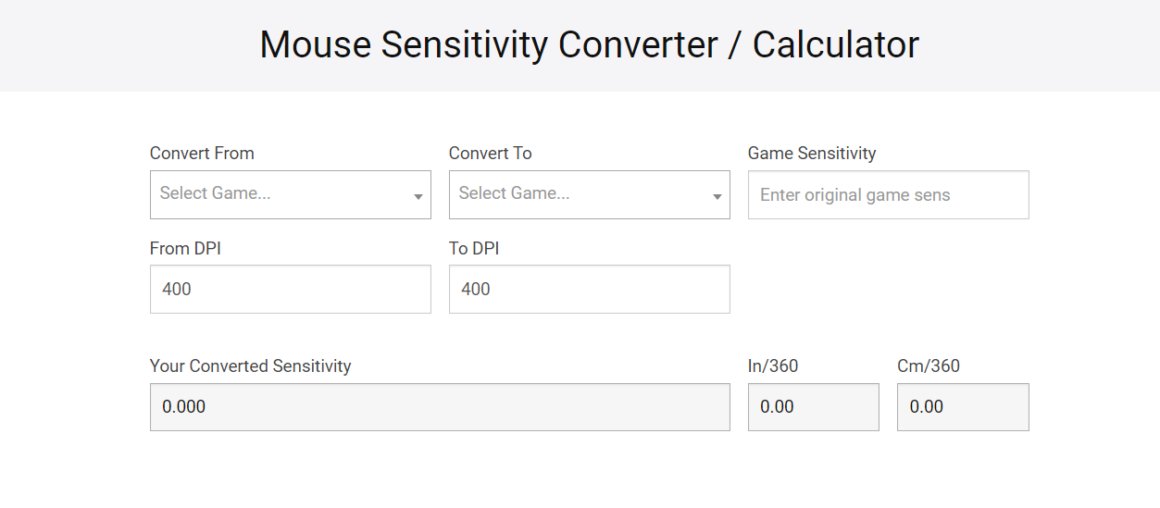Click the "From DPI" label
Viewport: 1160px width, 508px height.
tap(185, 249)
